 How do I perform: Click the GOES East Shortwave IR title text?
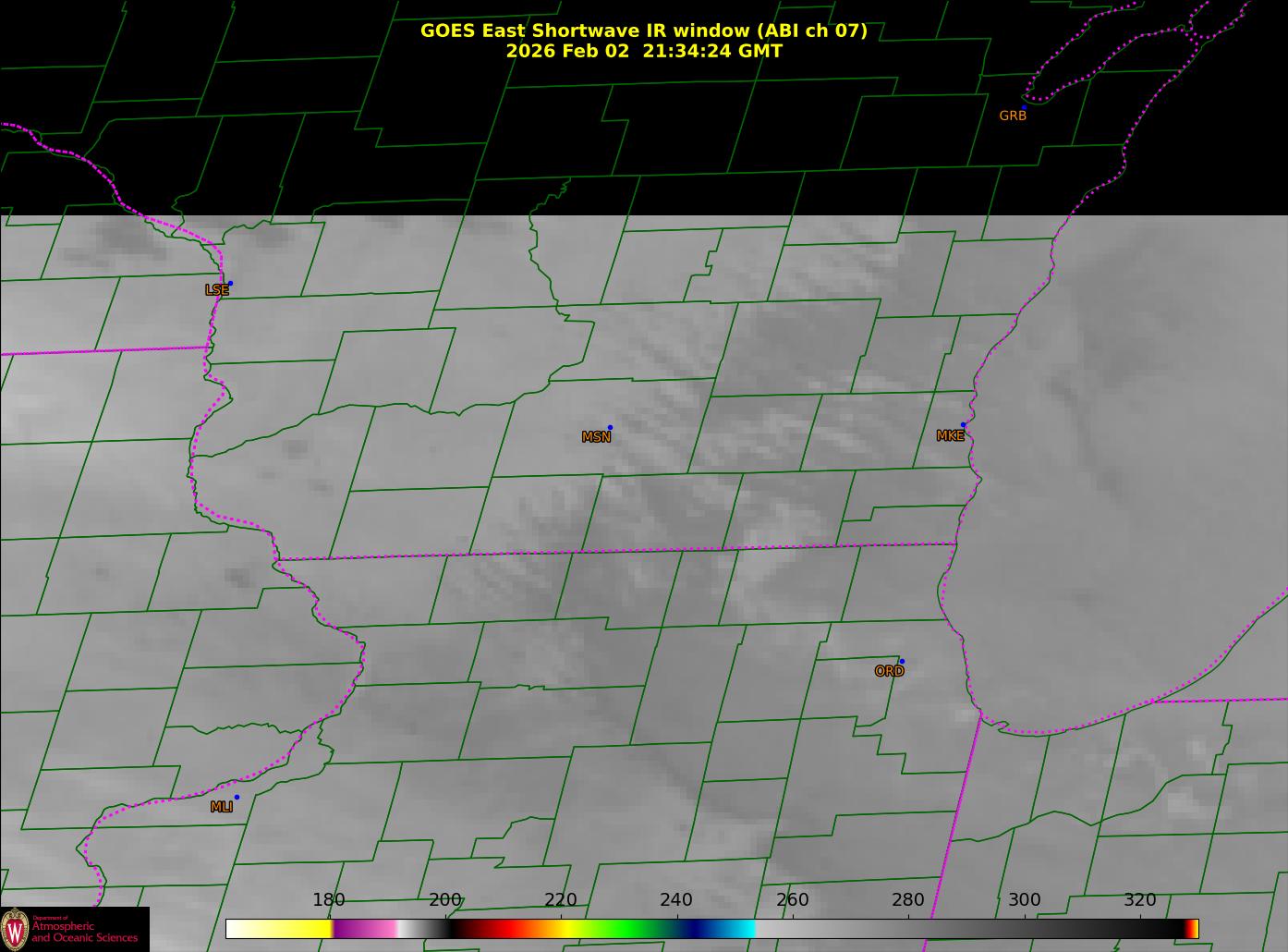pyautogui.click(x=644, y=31)
